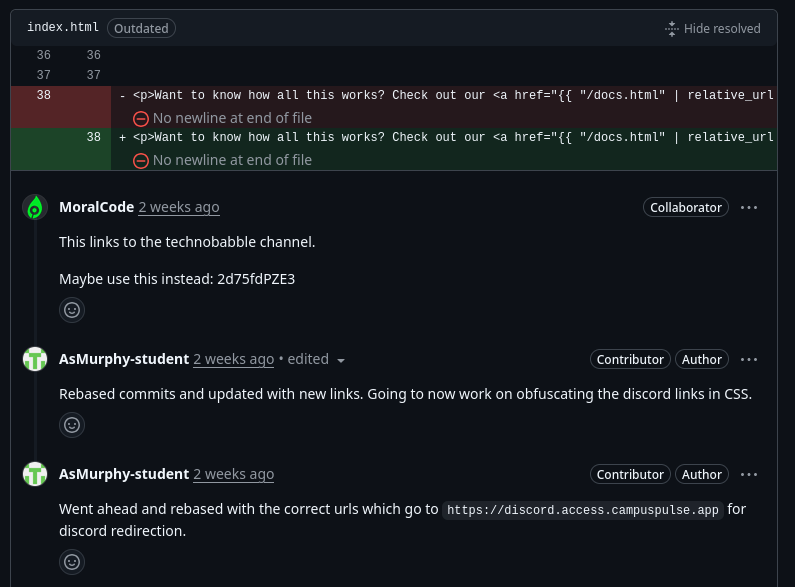Open options menu on 'Rebased commits' comment
This screenshot has height=587, width=795.
(749, 359)
